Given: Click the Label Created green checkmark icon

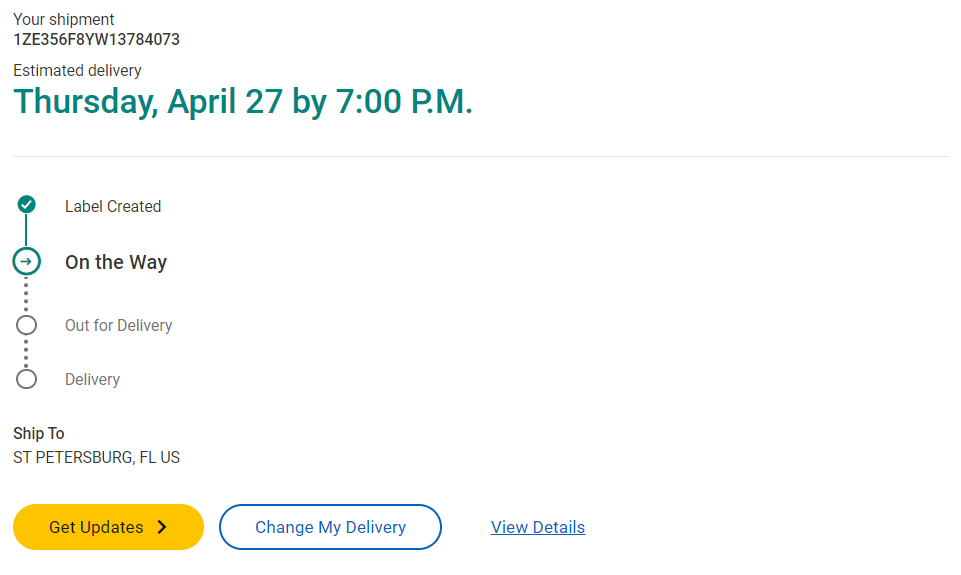Looking at the screenshot, I should (27, 205).
